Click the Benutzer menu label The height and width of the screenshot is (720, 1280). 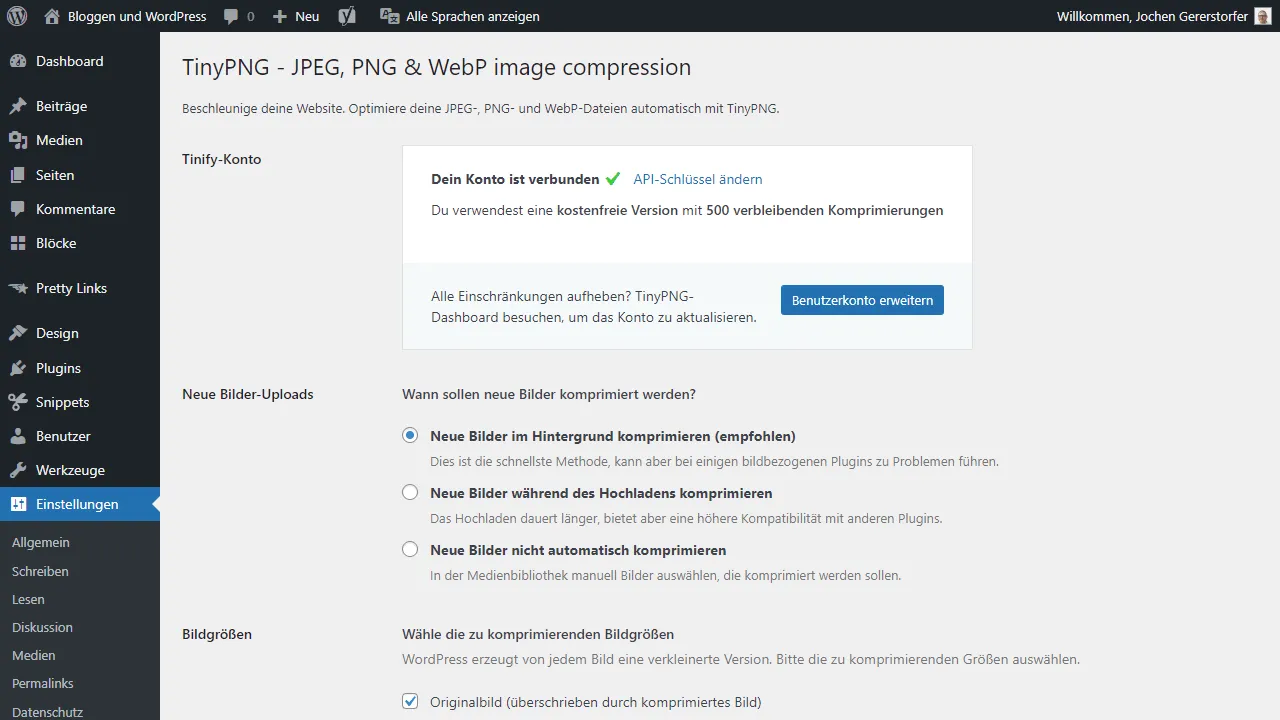63,436
